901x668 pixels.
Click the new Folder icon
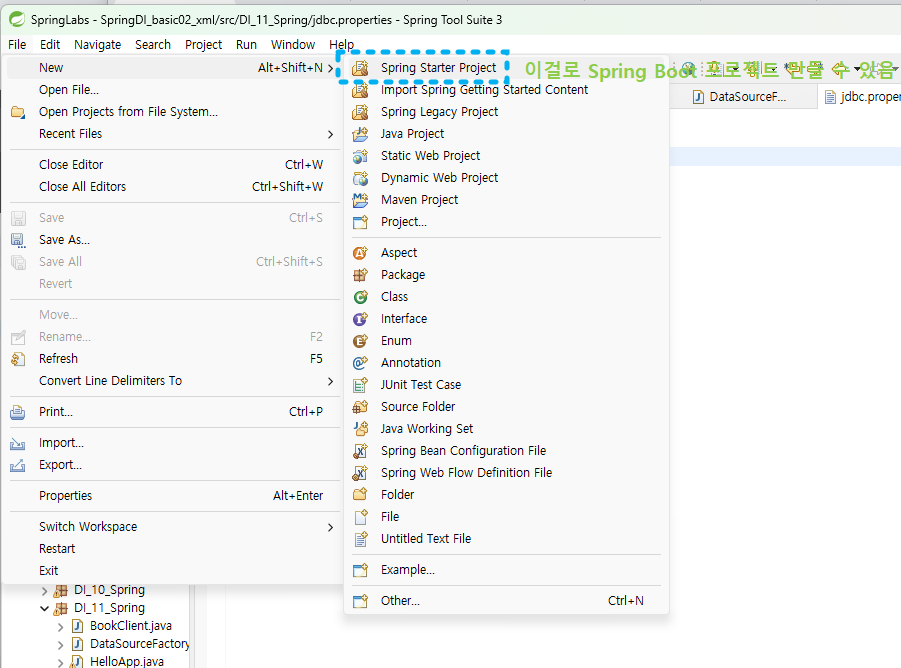[x=360, y=495]
